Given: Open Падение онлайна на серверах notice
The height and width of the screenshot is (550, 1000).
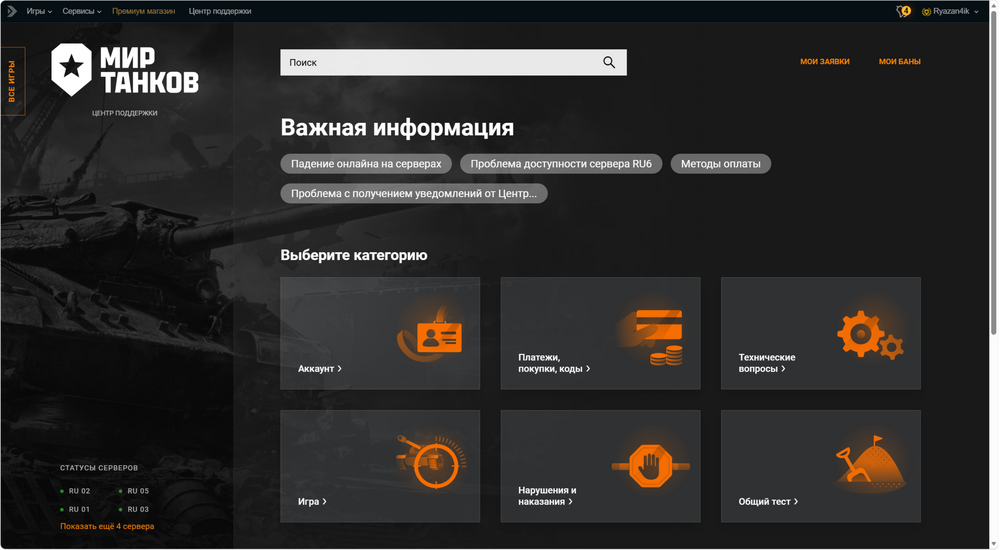Looking at the screenshot, I should click(x=366, y=164).
